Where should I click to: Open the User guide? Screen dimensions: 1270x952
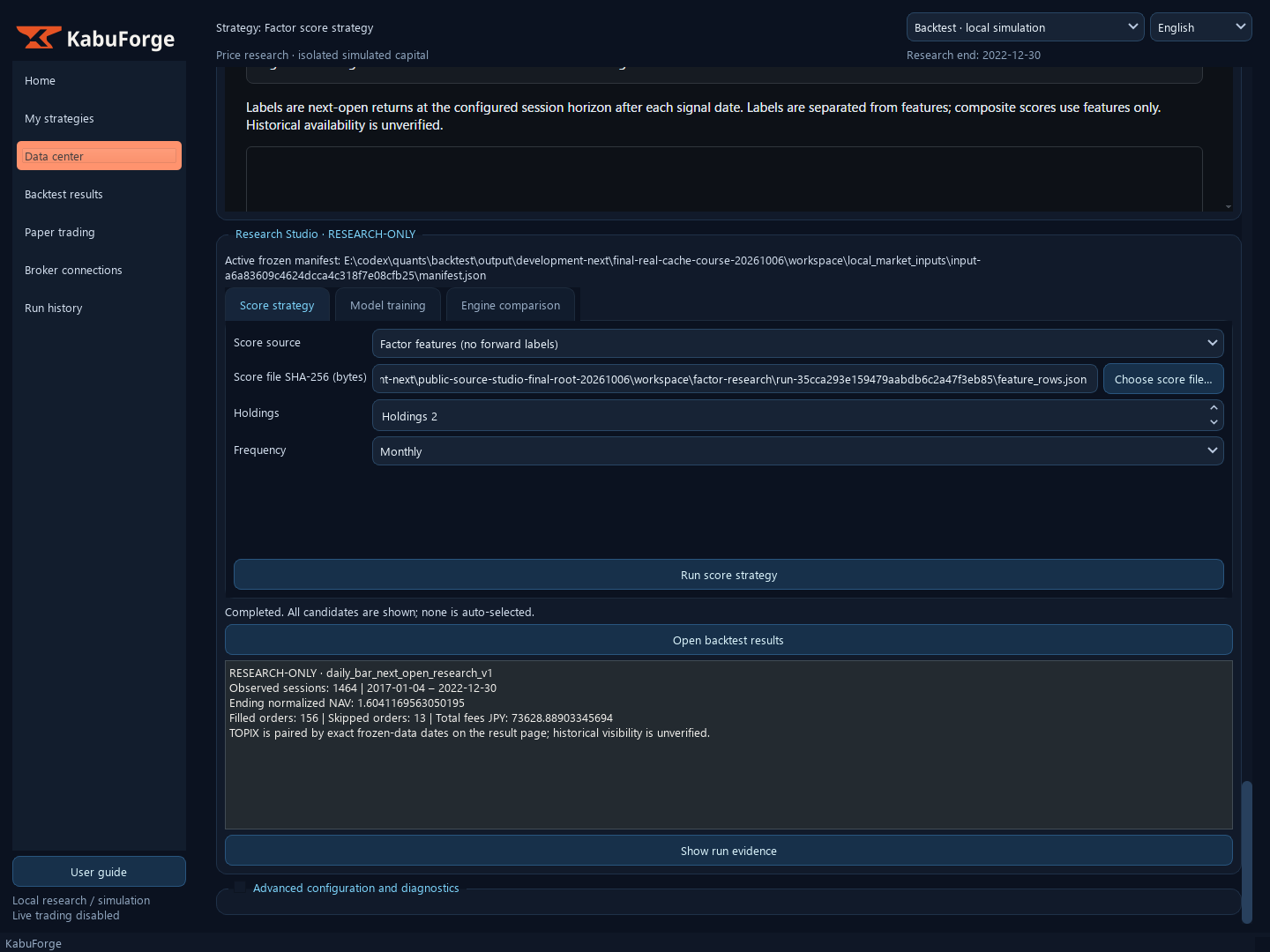point(99,872)
